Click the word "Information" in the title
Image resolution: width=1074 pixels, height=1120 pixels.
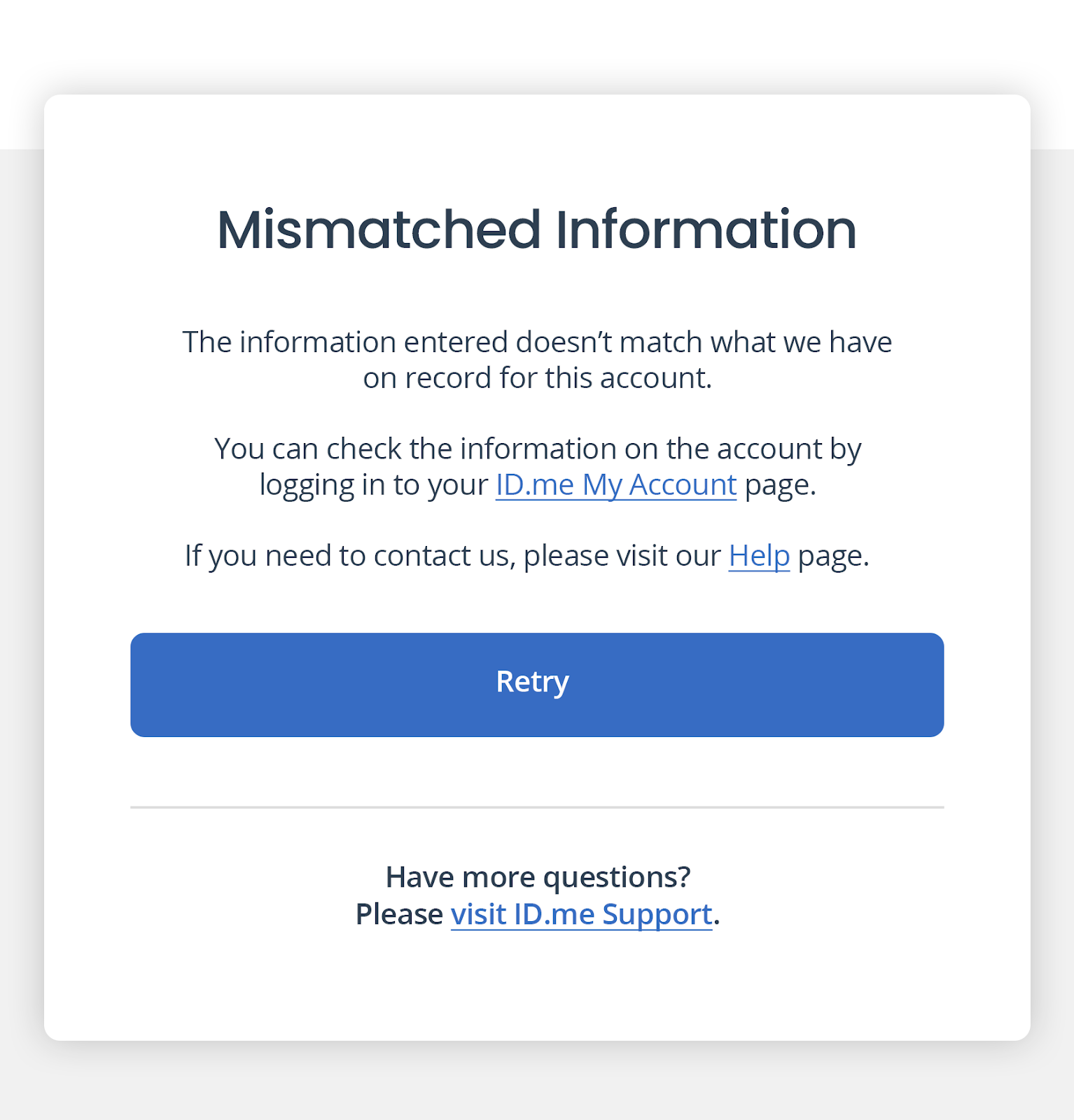706,230
